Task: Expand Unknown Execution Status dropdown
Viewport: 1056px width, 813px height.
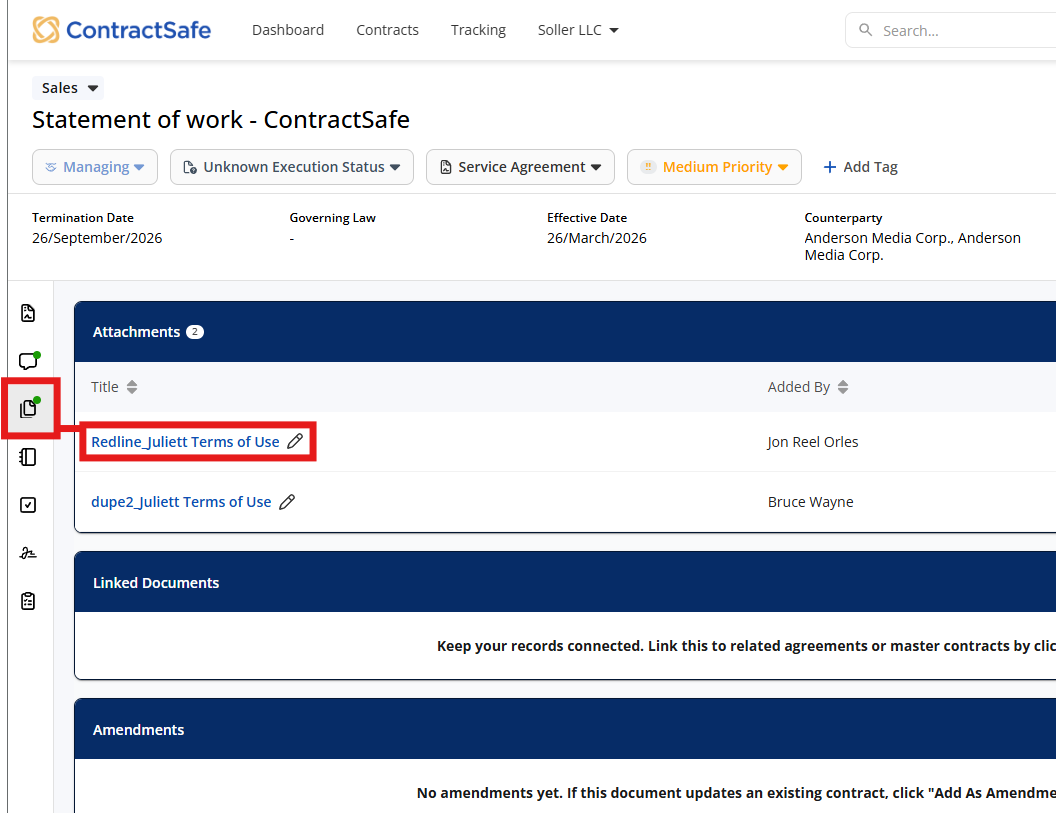Action: (x=292, y=167)
